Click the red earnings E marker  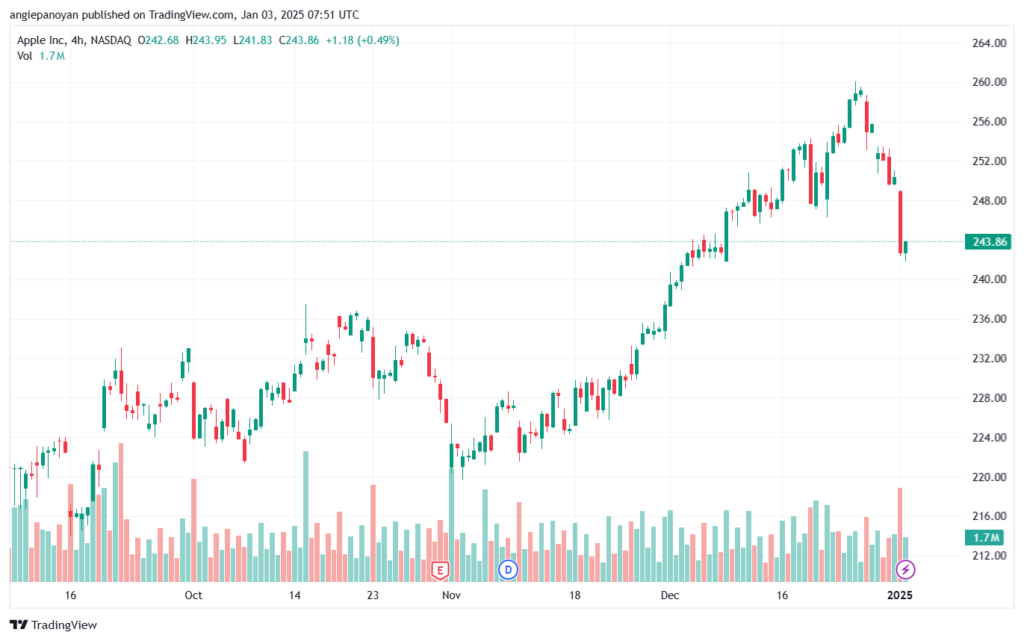440,571
